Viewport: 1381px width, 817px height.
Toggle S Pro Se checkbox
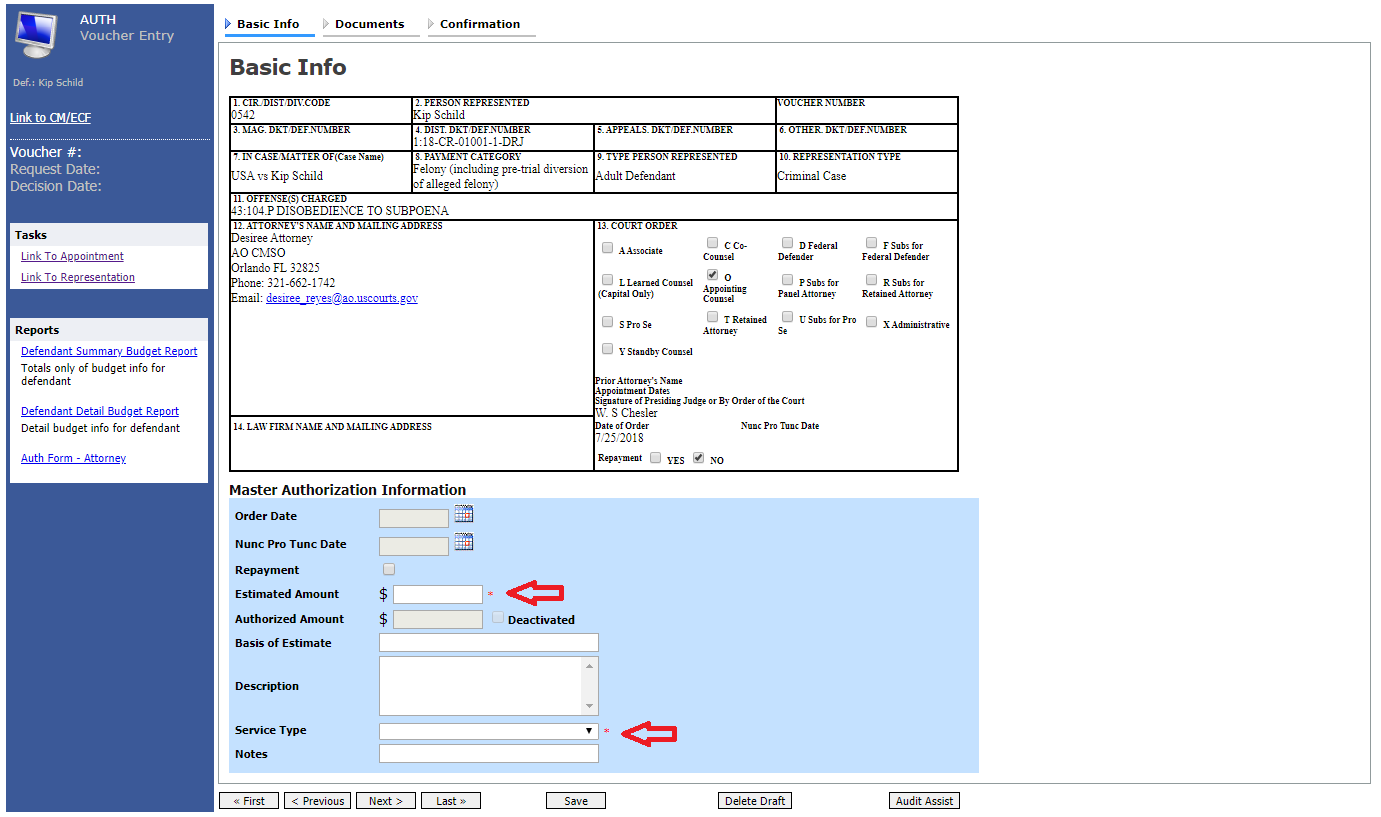(608, 322)
